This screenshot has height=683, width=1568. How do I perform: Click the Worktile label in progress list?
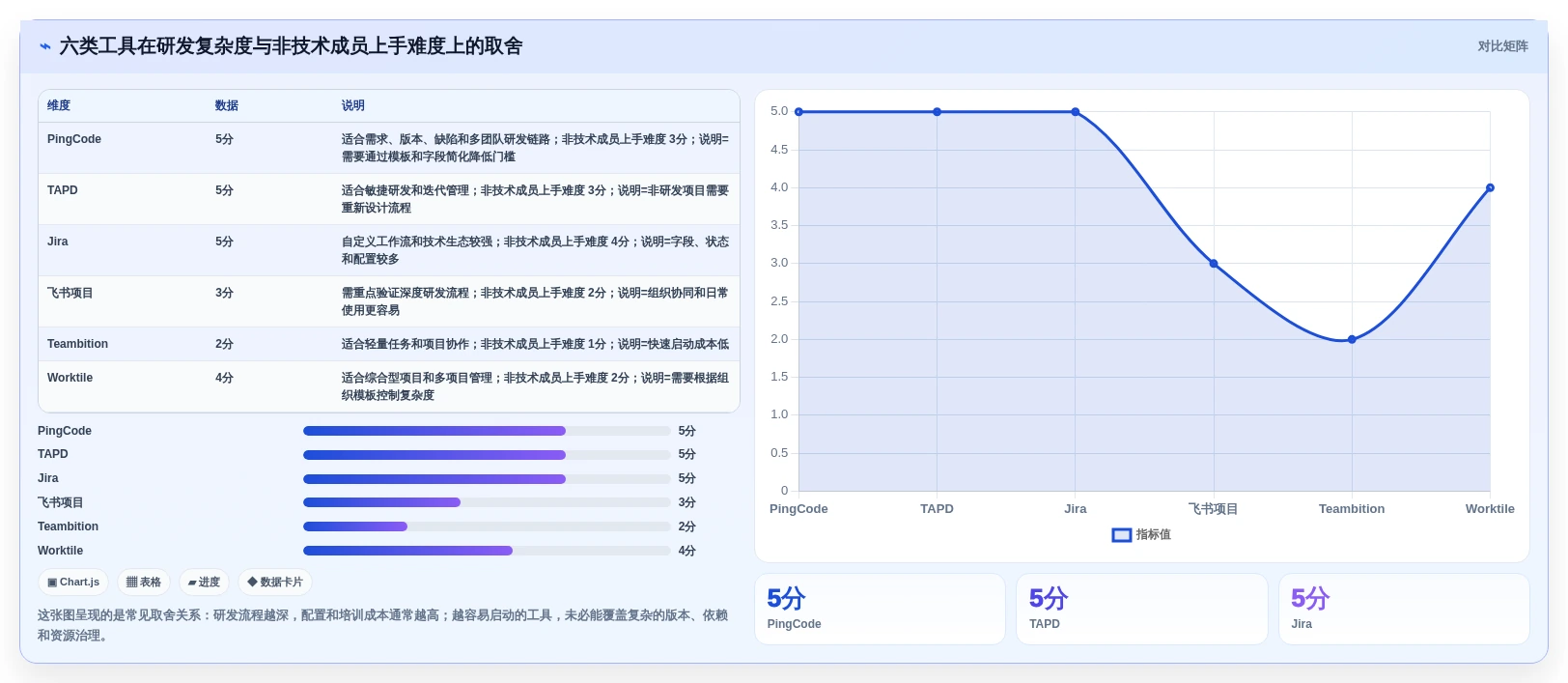click(61, 551)
